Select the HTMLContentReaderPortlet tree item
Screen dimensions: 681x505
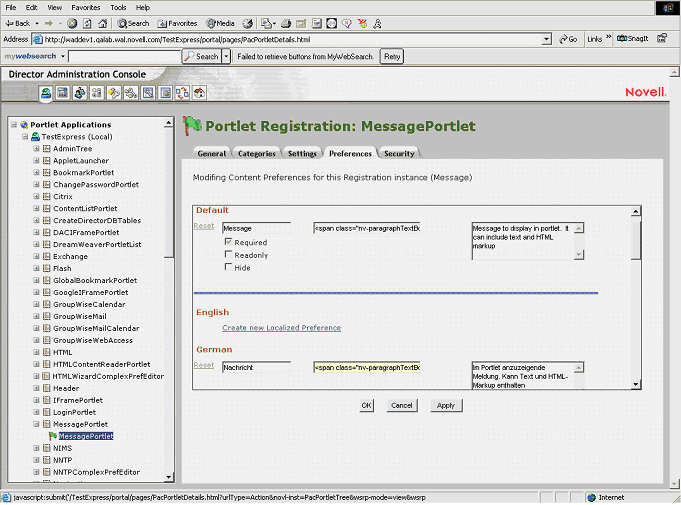click(102, 364)
